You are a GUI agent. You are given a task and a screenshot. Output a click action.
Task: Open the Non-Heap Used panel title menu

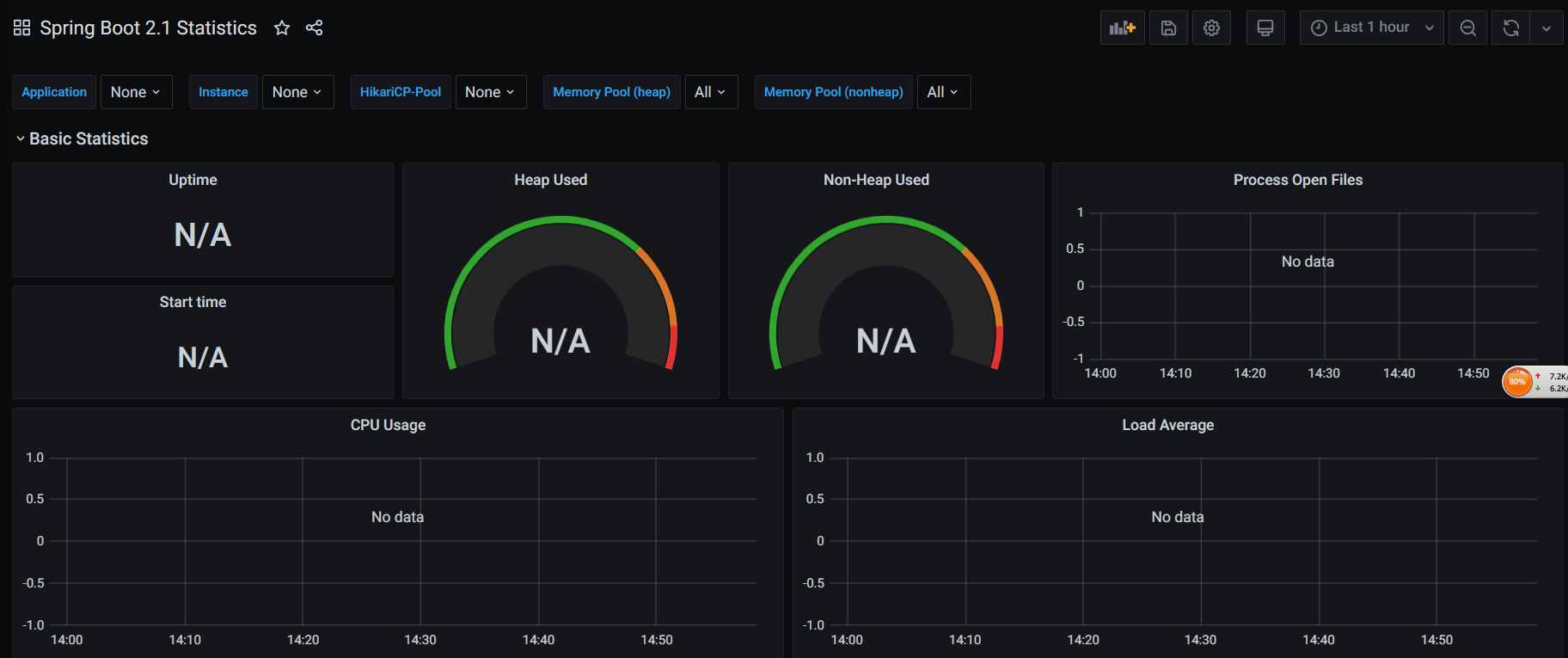(876, 180)
